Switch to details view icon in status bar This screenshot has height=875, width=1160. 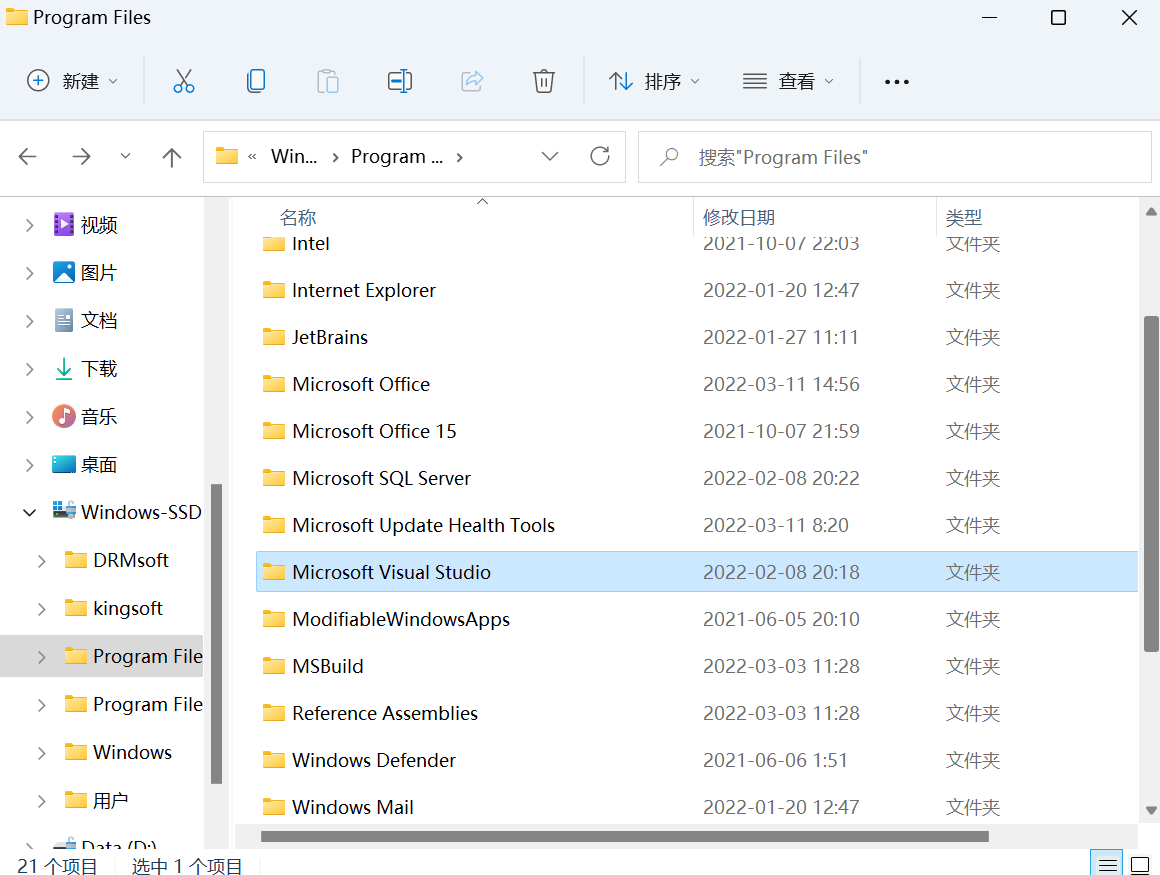1107,865
